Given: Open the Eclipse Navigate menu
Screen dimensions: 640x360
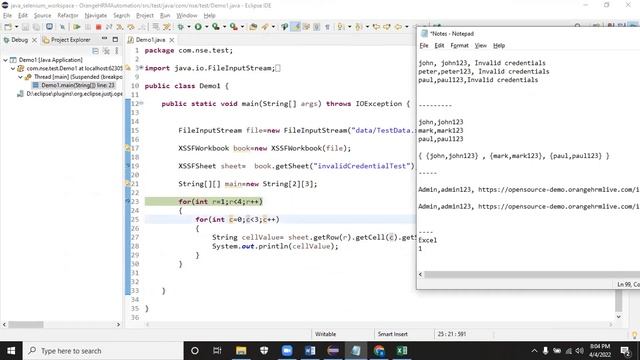Looking at the screenshot, I should 96,16.
